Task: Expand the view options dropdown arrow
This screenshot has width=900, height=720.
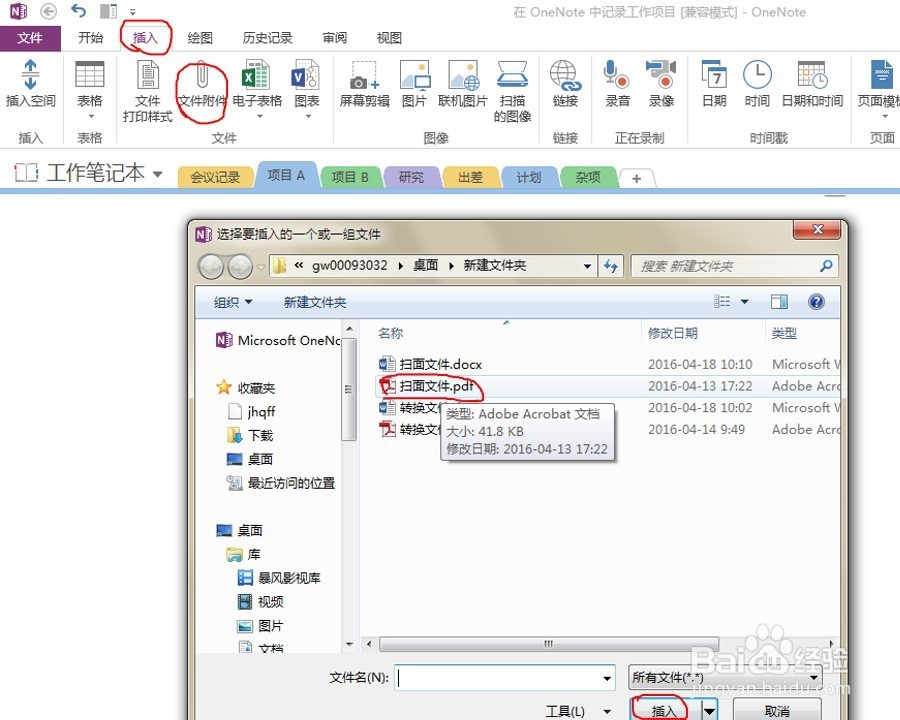Action: tap(744, 301)
